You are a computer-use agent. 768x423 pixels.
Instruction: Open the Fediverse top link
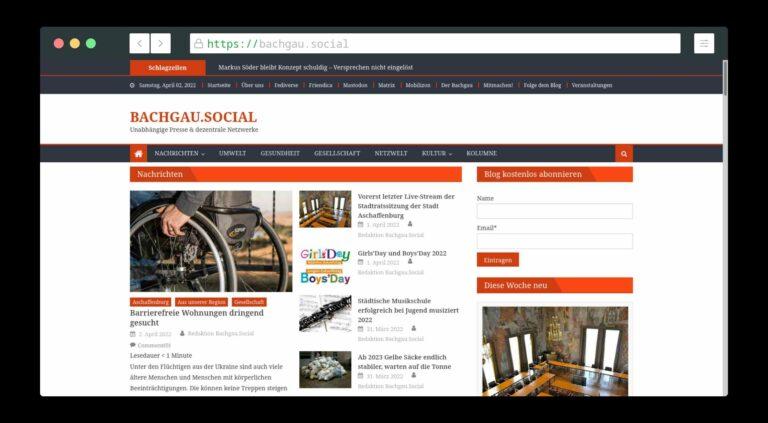pos(286,85)
